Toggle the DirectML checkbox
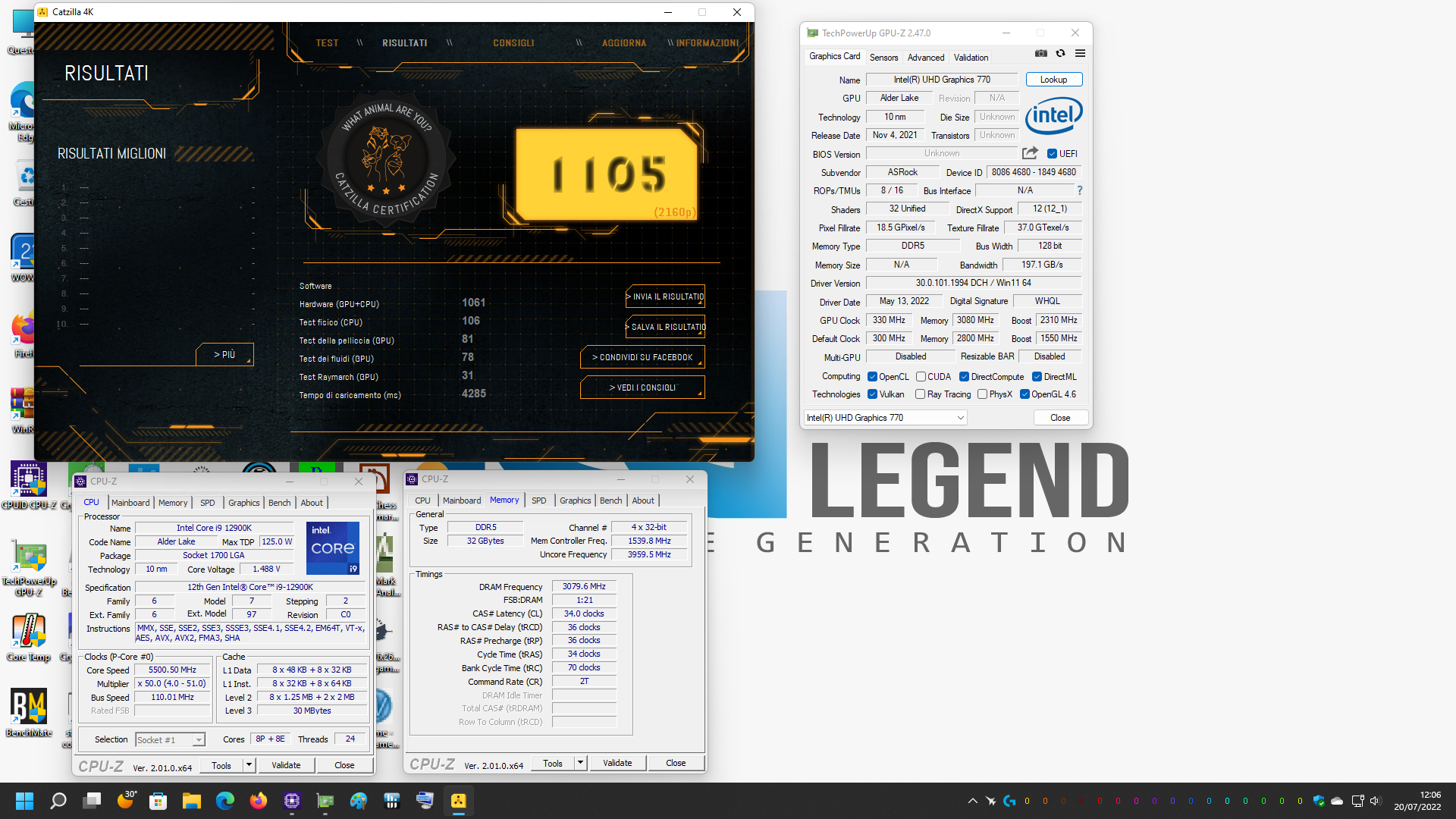 [x=1037, y=376]
